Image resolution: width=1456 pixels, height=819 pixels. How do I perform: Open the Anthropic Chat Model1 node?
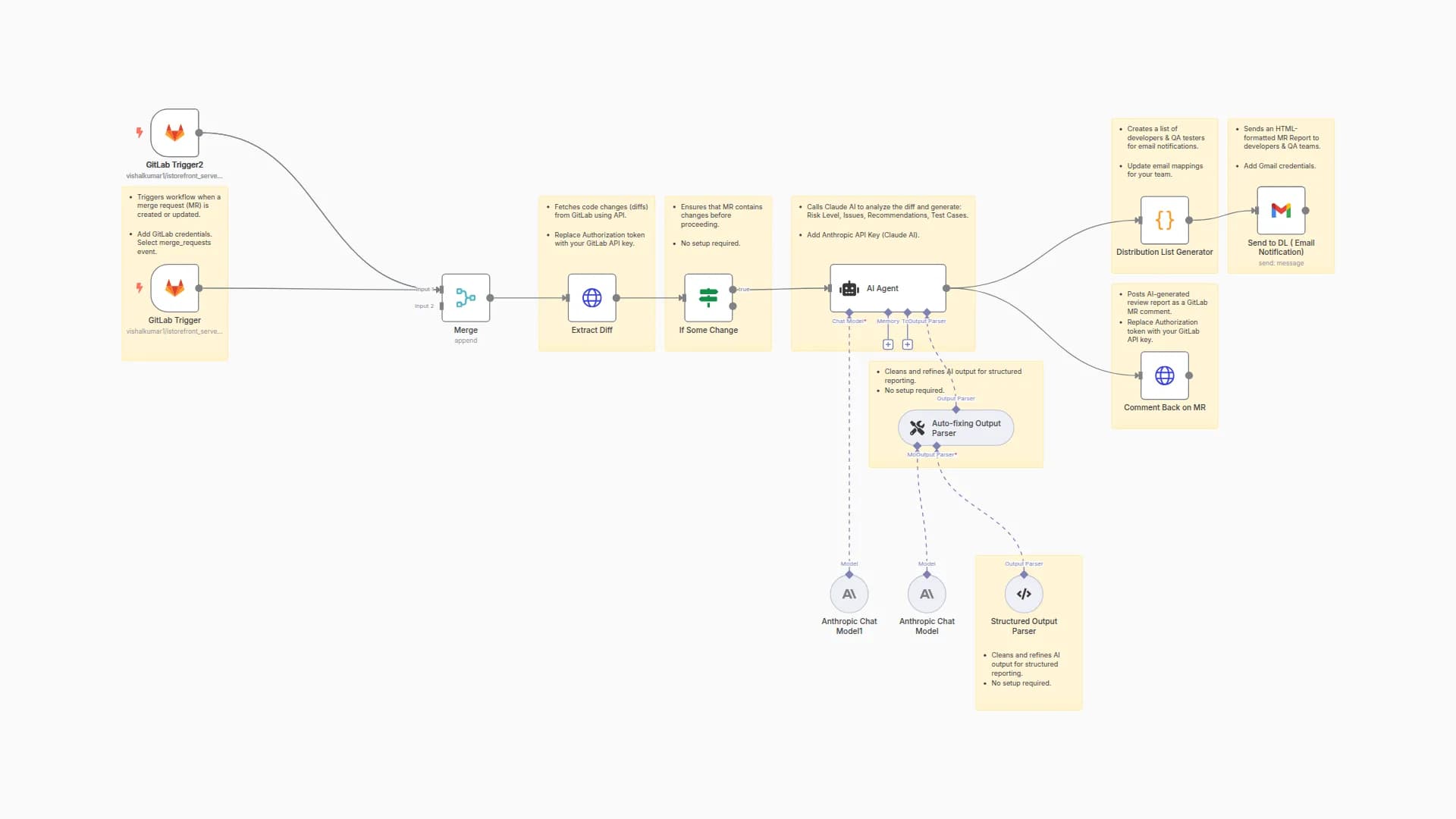(849, 594)
